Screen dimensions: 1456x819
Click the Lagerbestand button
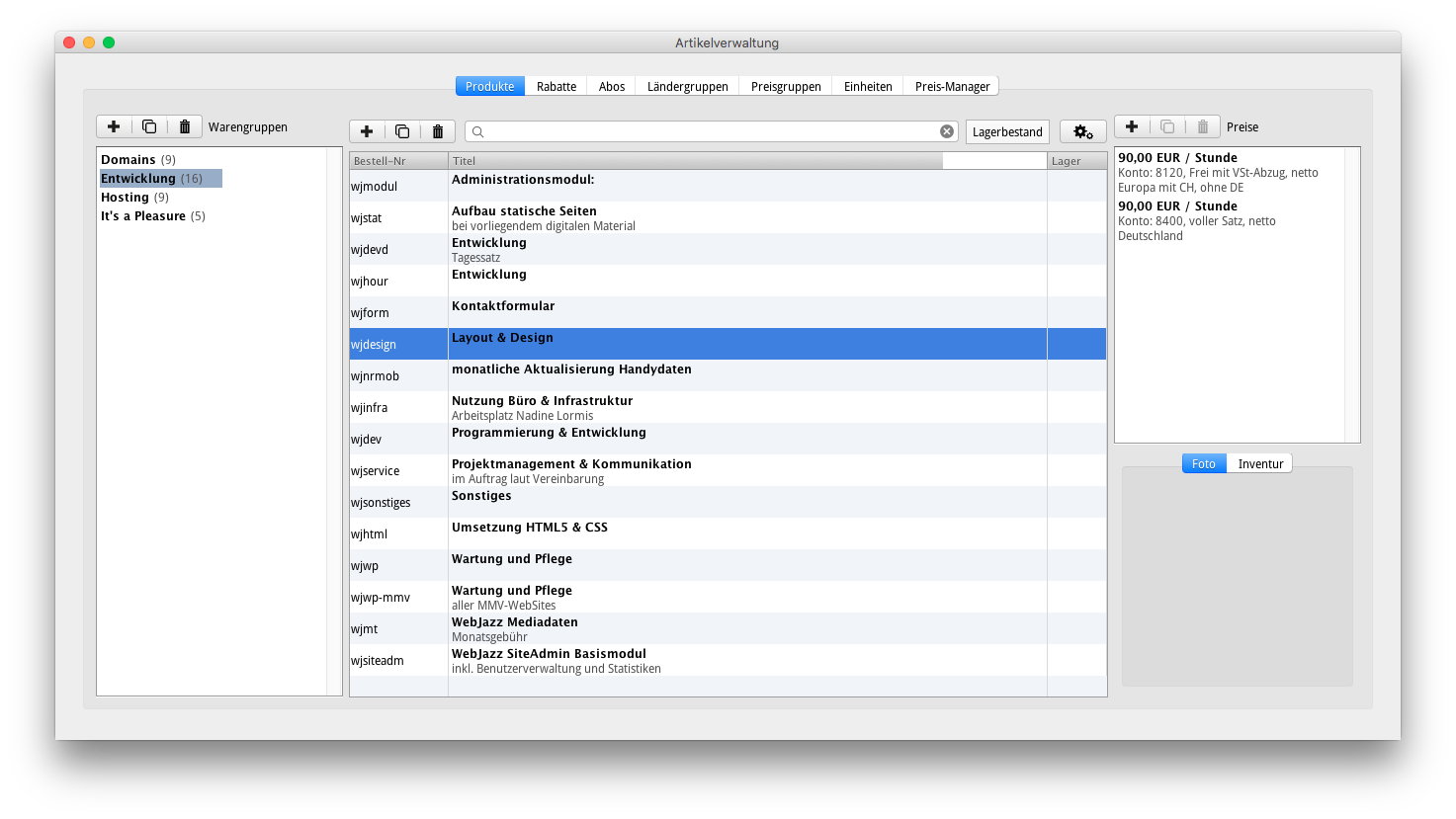[x=1007, y=131]
